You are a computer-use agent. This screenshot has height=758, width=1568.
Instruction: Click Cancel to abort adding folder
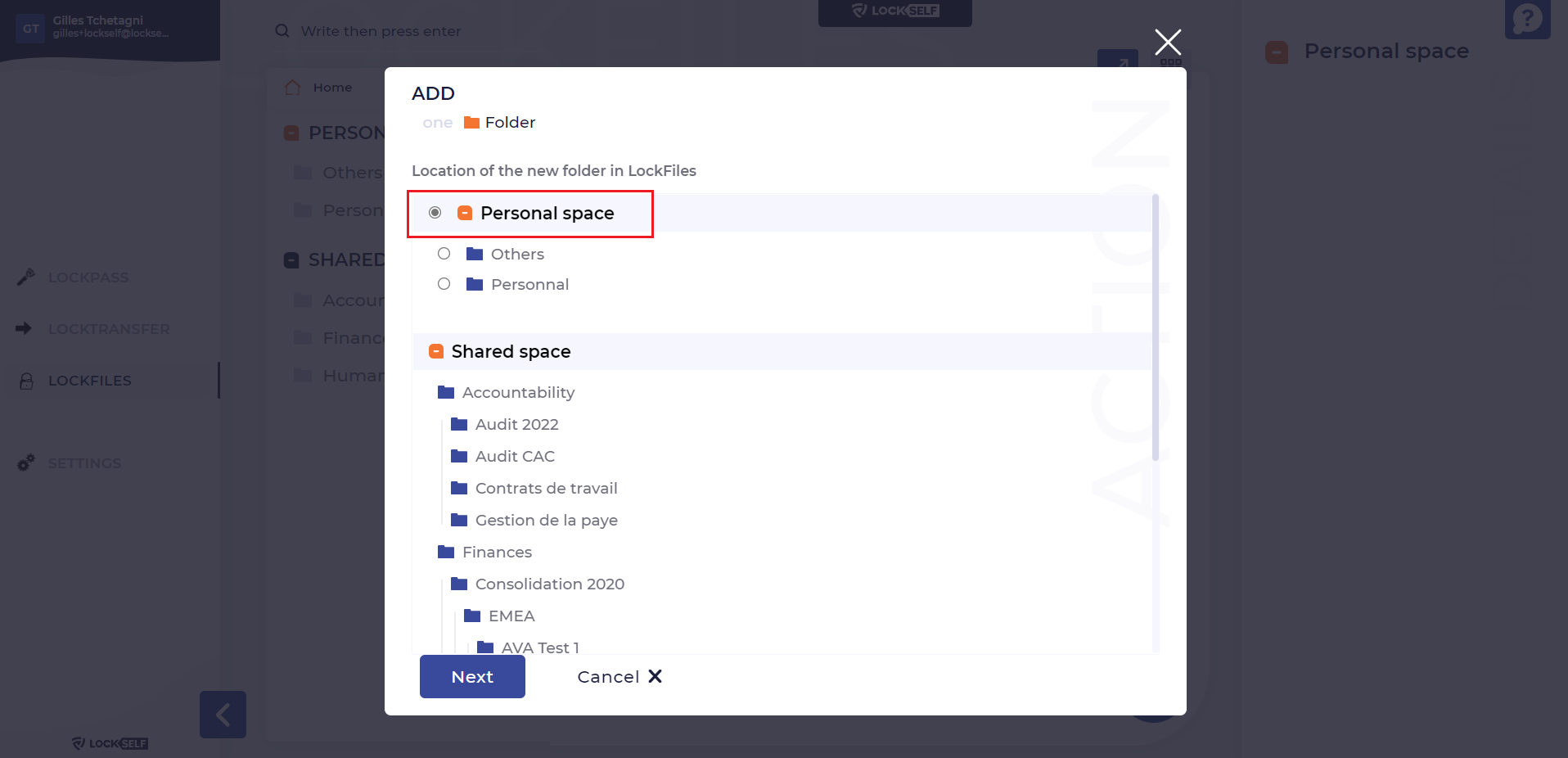(x=620, y=677)
